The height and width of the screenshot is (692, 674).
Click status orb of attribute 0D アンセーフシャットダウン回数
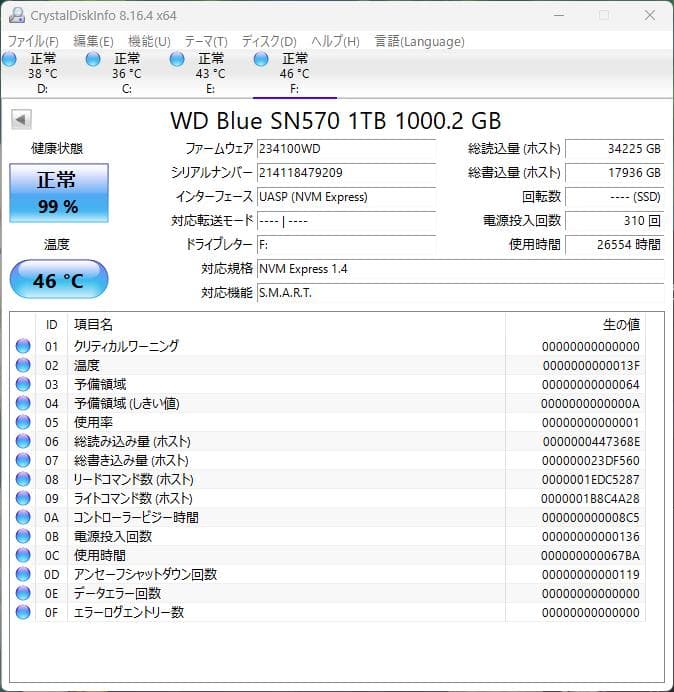(x=23, y=574)
